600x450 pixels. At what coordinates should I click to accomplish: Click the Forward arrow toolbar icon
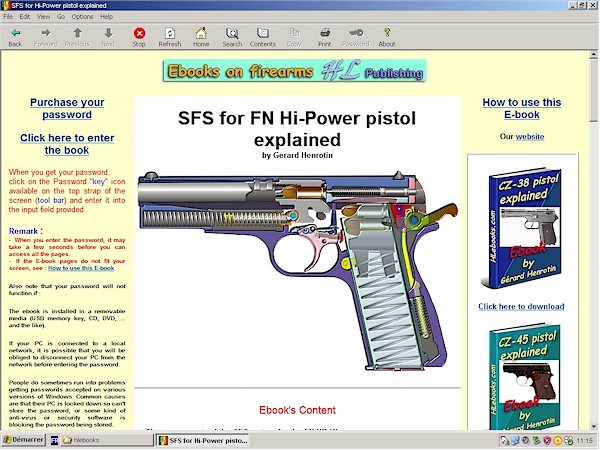pos(46,33)
